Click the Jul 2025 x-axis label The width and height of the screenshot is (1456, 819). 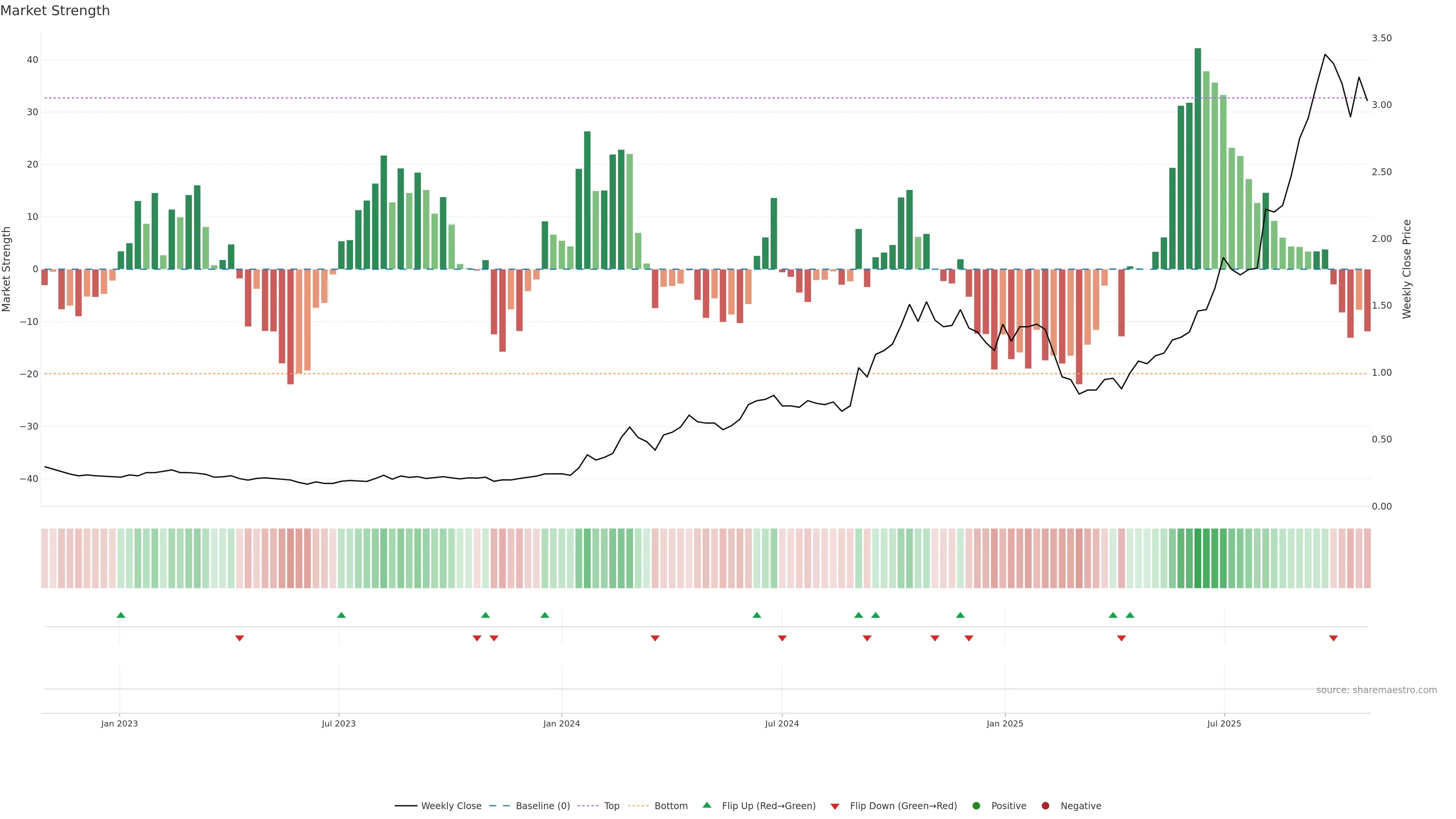pyautogui.click(x=1224, y=723)
